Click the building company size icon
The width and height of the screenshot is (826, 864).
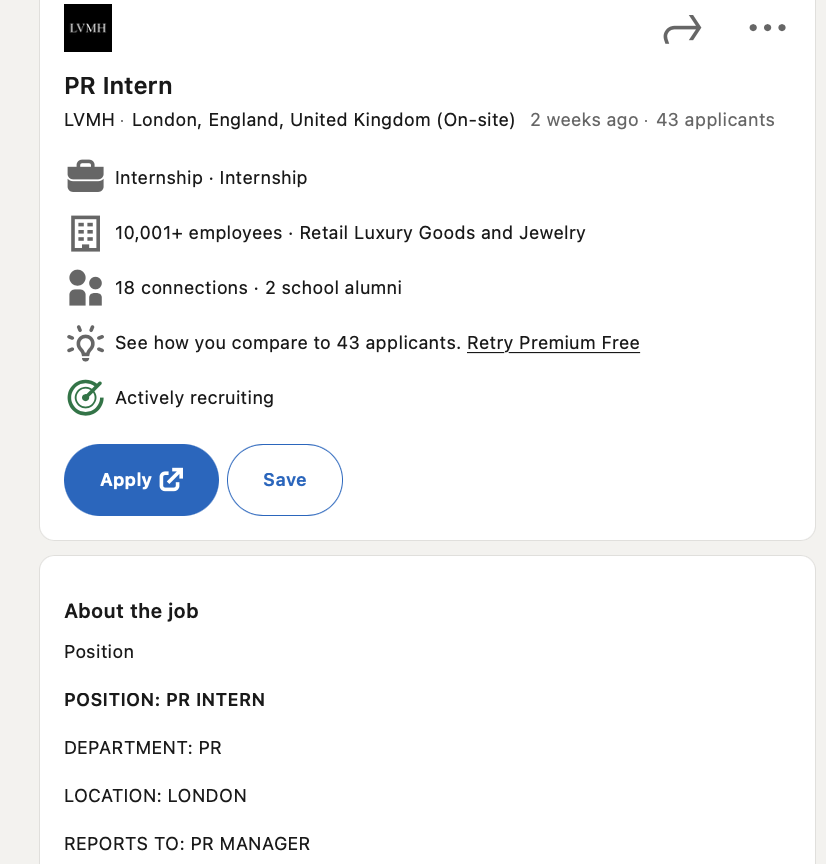pyautogui.click(x=85, y=233)
